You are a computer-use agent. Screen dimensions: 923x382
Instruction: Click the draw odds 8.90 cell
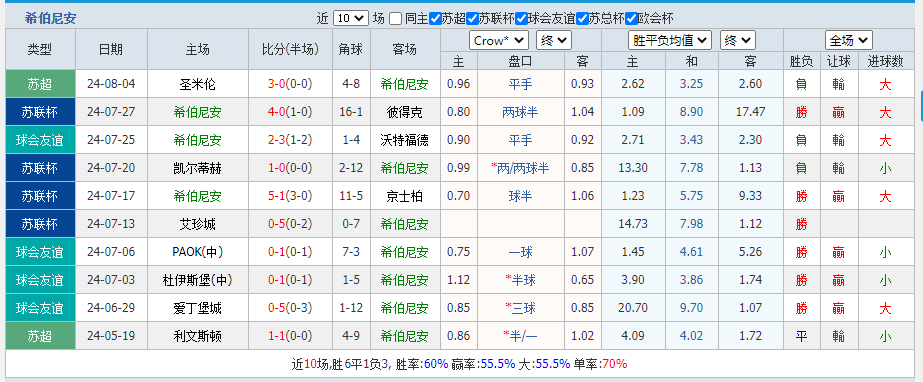[x=691, y=112]
